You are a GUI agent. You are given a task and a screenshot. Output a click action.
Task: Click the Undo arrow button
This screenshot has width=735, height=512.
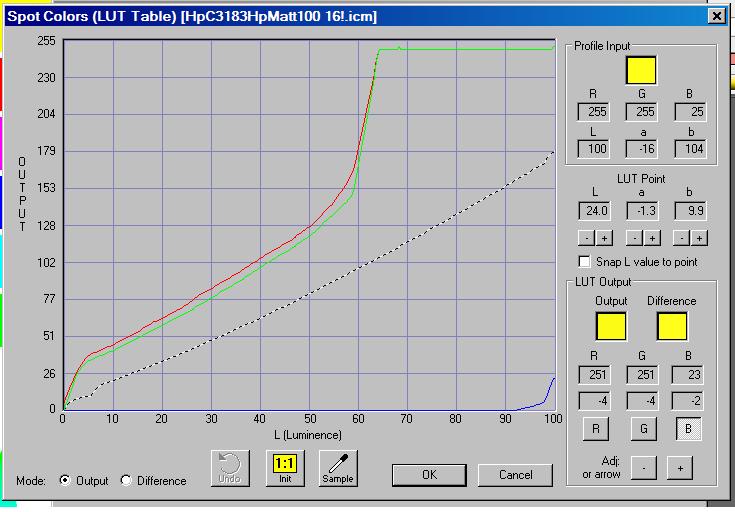click(x=230, y=468)
